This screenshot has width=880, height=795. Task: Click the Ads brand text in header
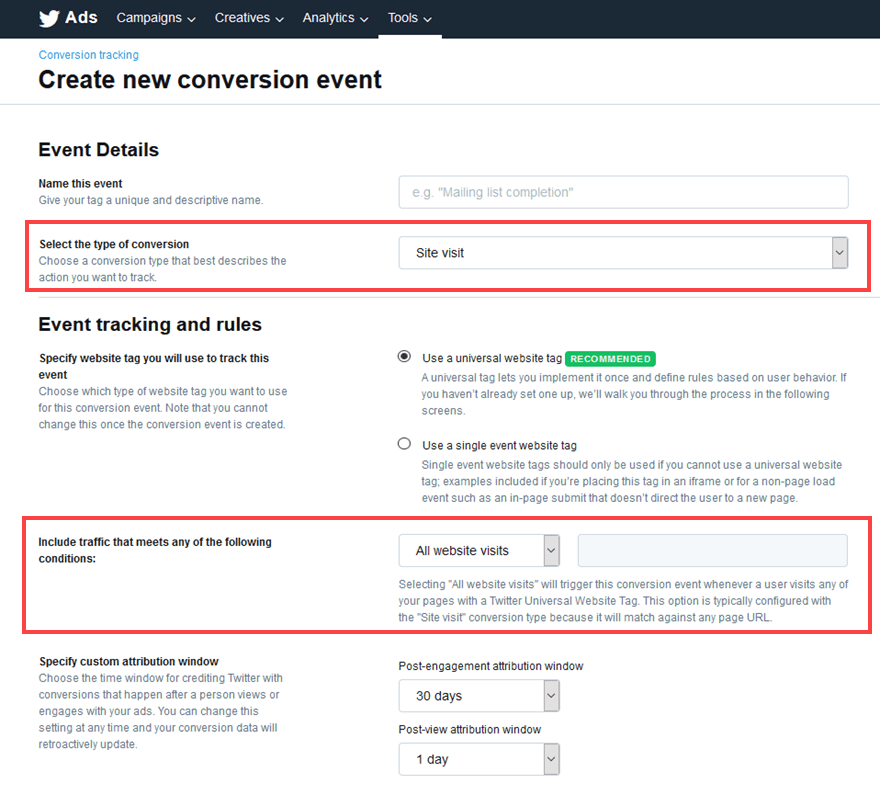(82, 18)
